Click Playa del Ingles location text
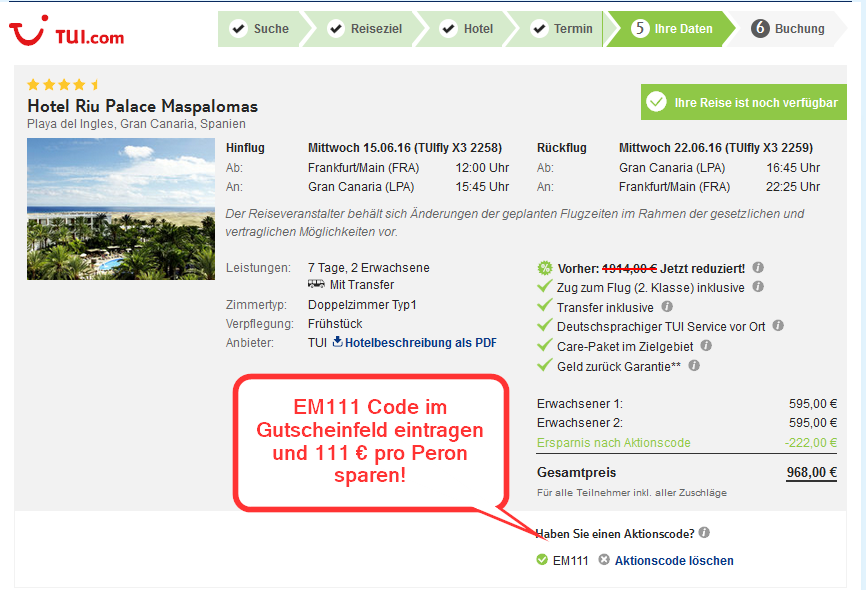 (x=136, y=124)
